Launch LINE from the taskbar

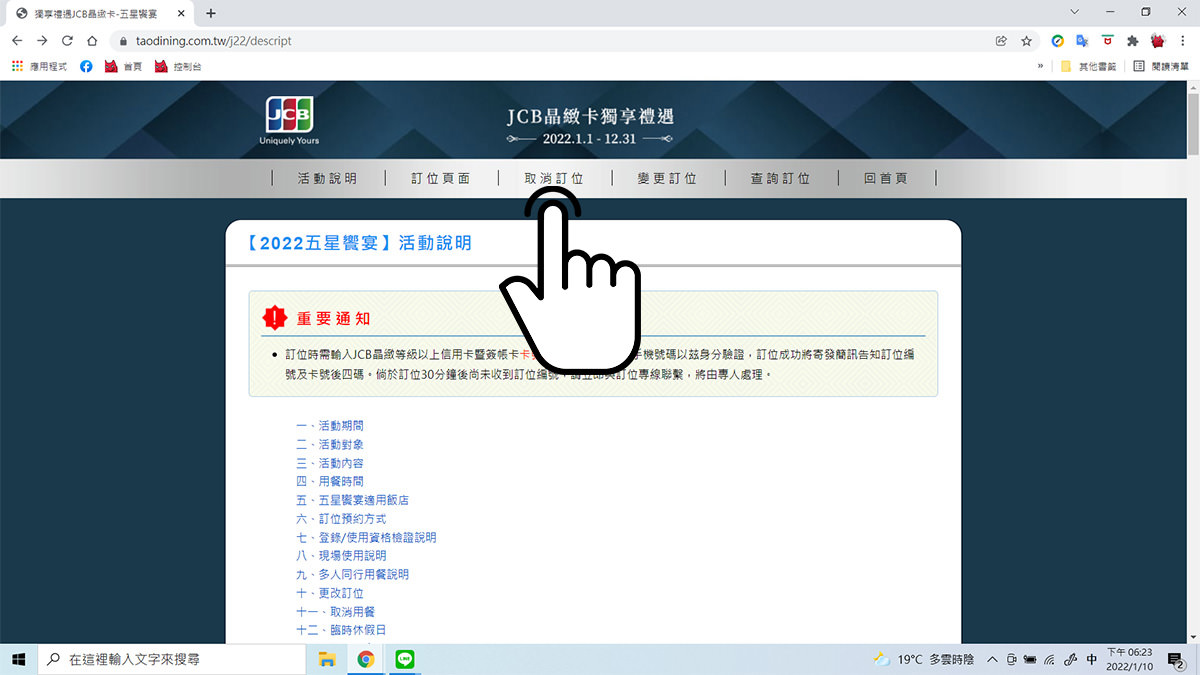point(404,659)
